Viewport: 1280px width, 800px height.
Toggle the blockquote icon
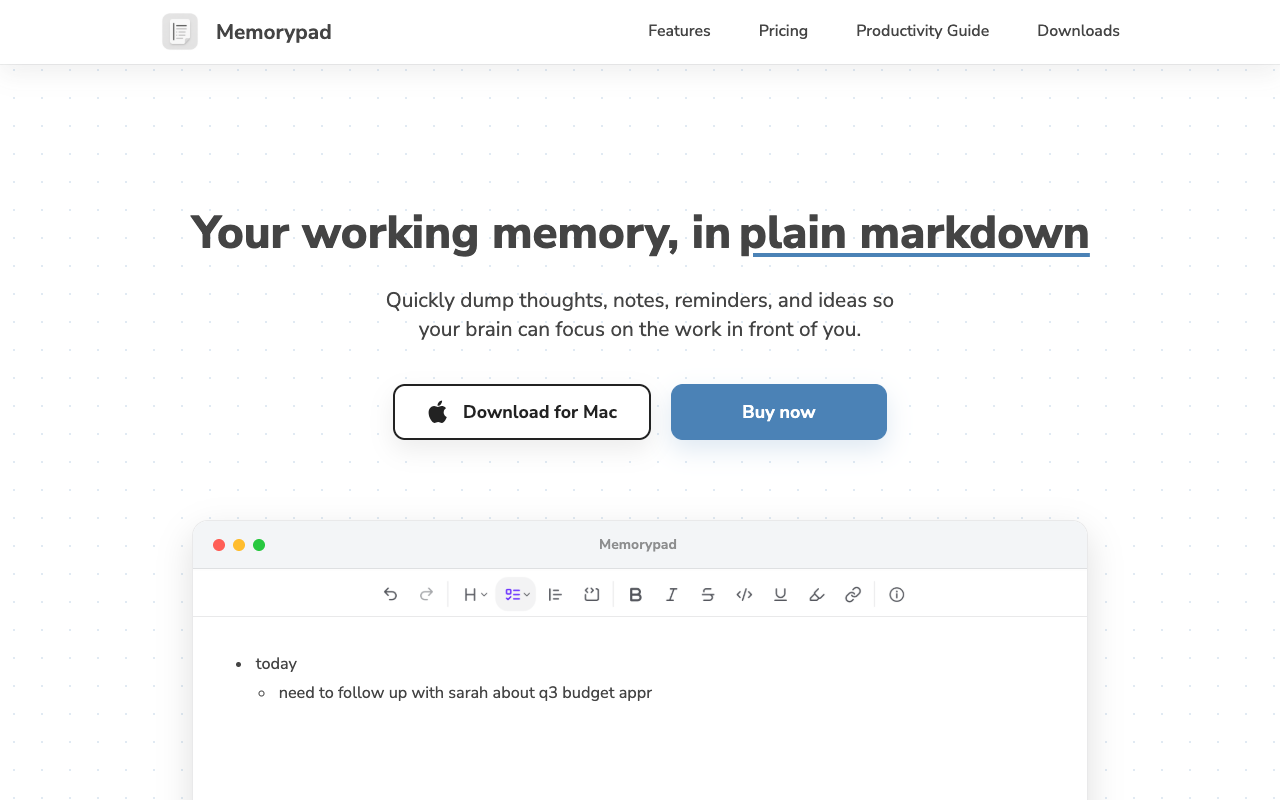coord(555,594)
